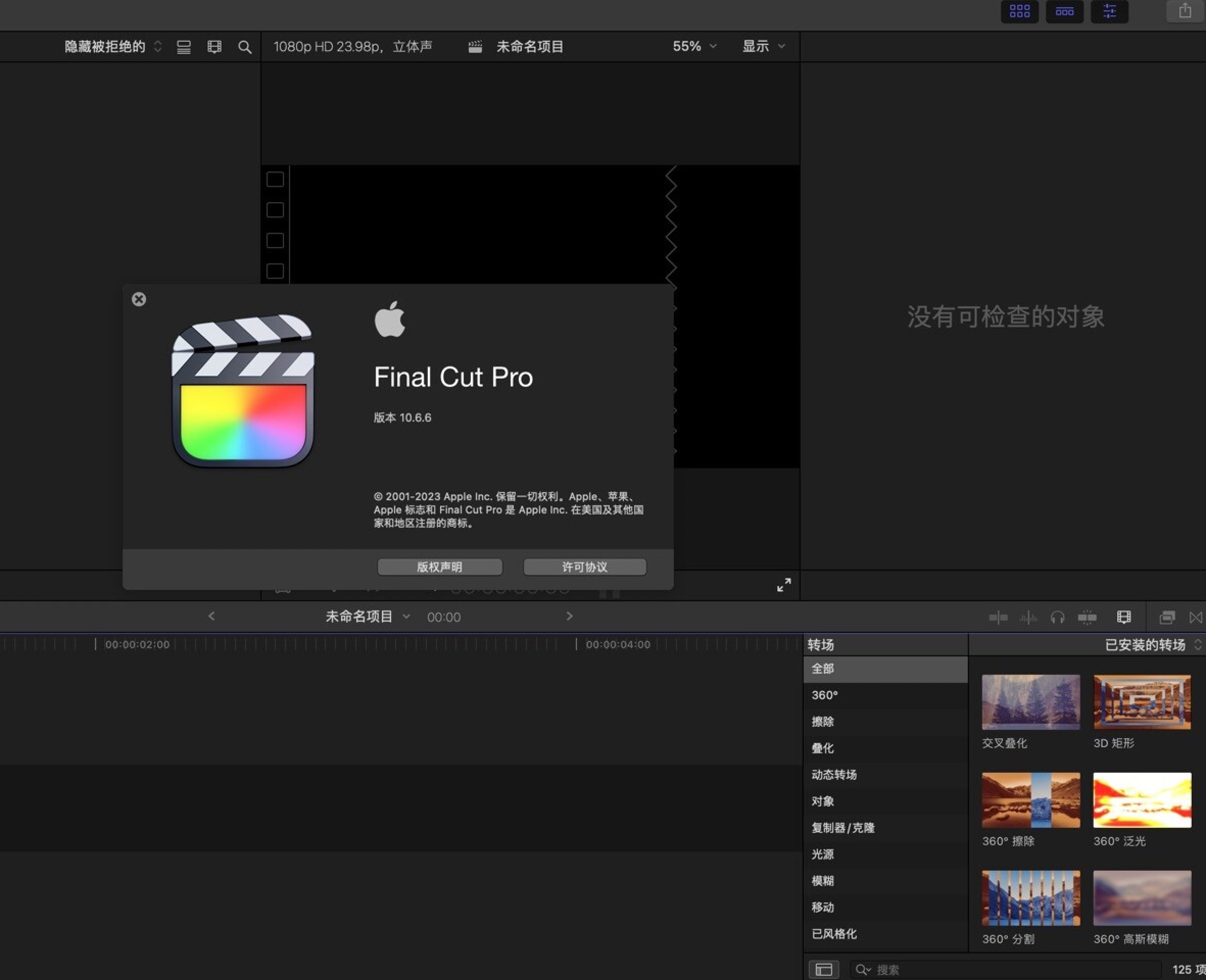Show the effects browser icon
The width and height of the screenshot is (1206, 980).
coord(1167,618)
